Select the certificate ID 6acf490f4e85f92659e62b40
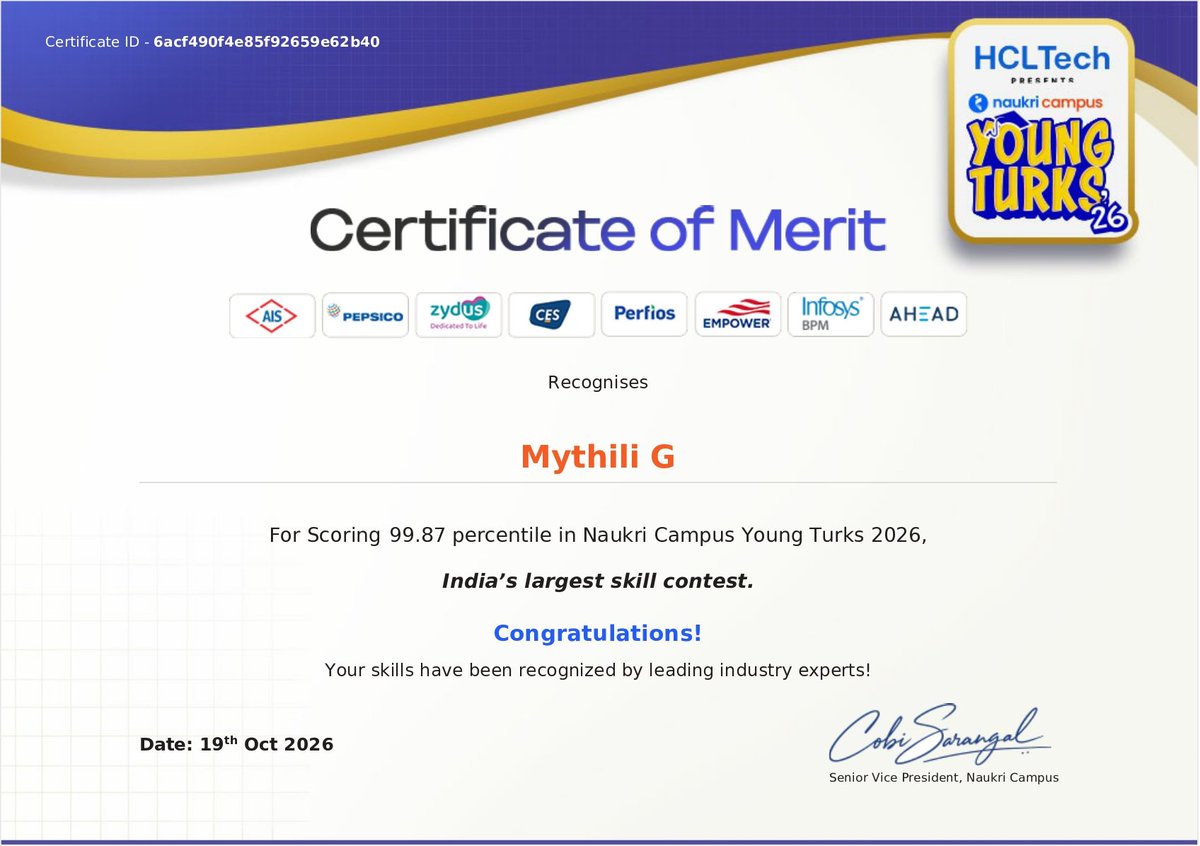 tap(266, 42)
